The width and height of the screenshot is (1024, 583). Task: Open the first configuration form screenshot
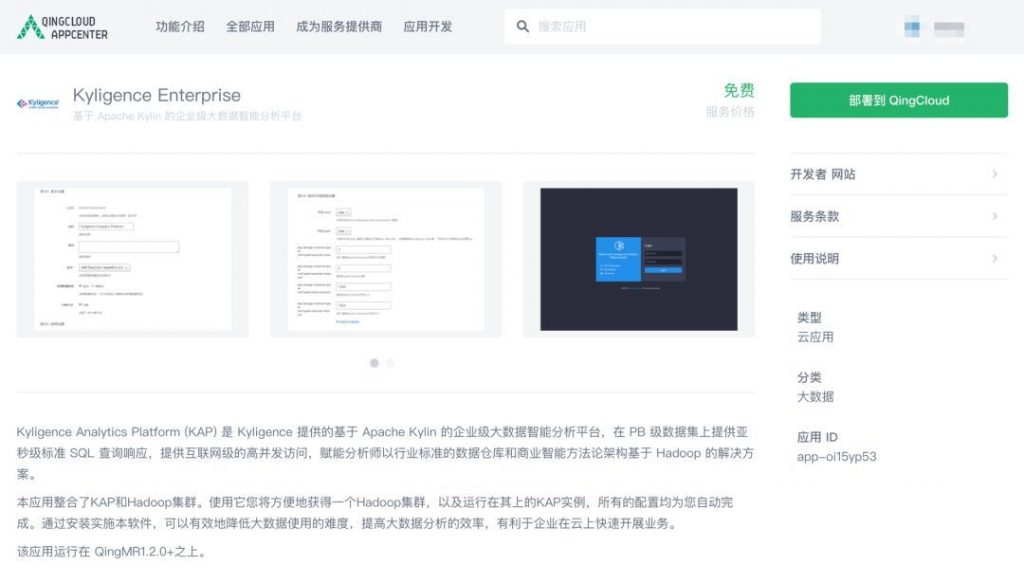coord(133,259)
